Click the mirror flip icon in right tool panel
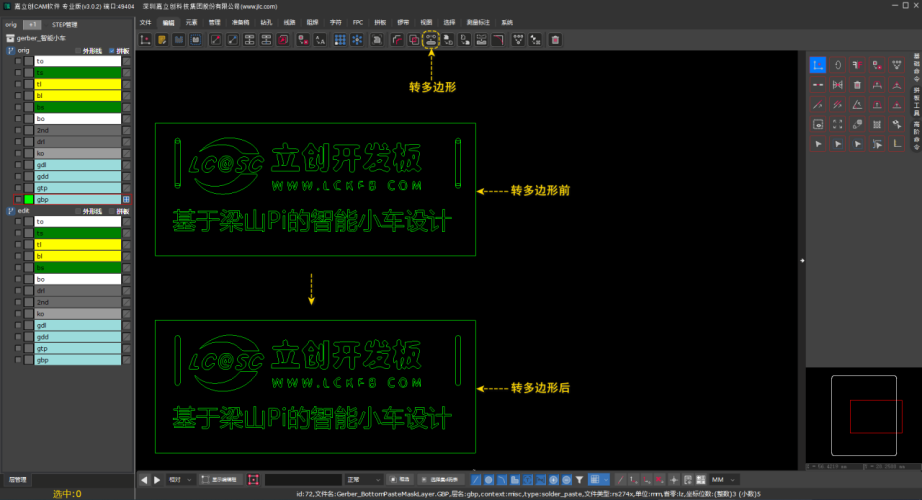Image resolution: width=922 pixels, height=500 pixels. point(837,85)
